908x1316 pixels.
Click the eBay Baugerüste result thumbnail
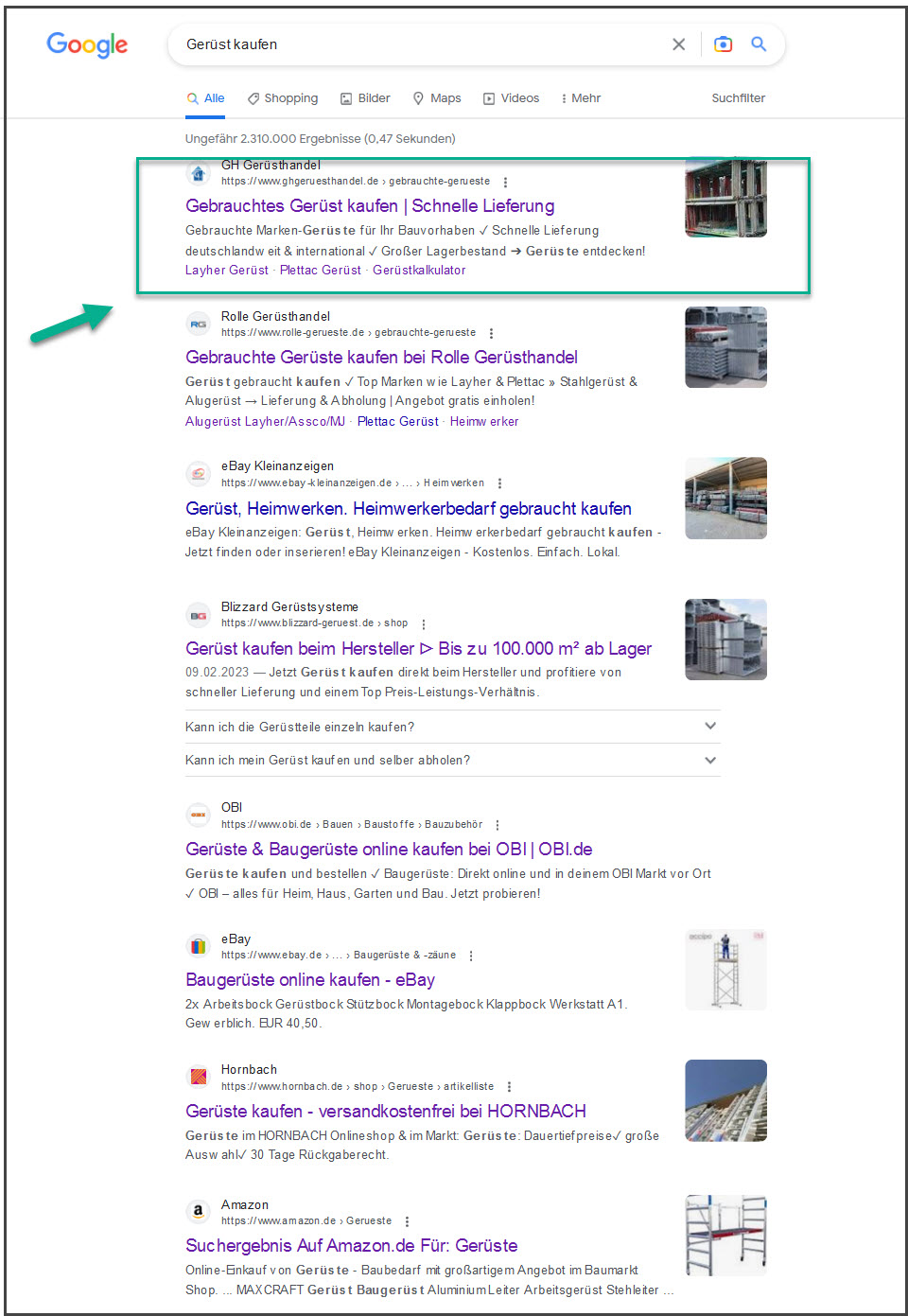click(x=725, y=970)
